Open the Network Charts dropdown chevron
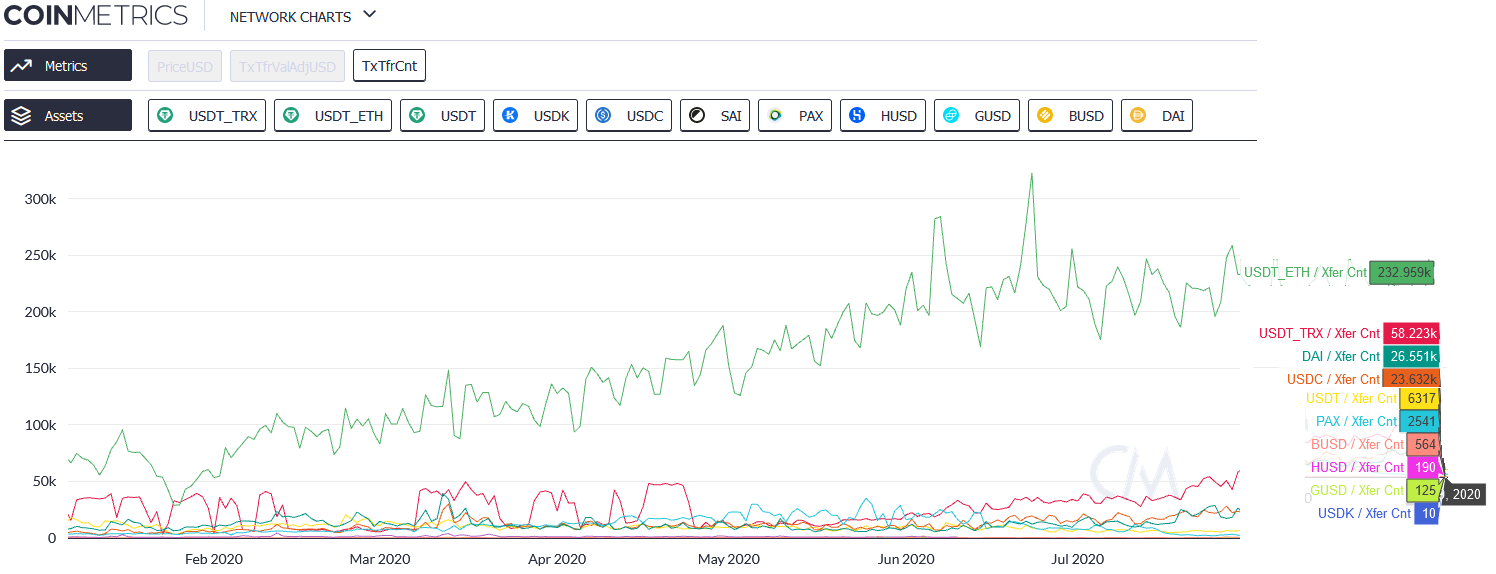 pos(369,15)
